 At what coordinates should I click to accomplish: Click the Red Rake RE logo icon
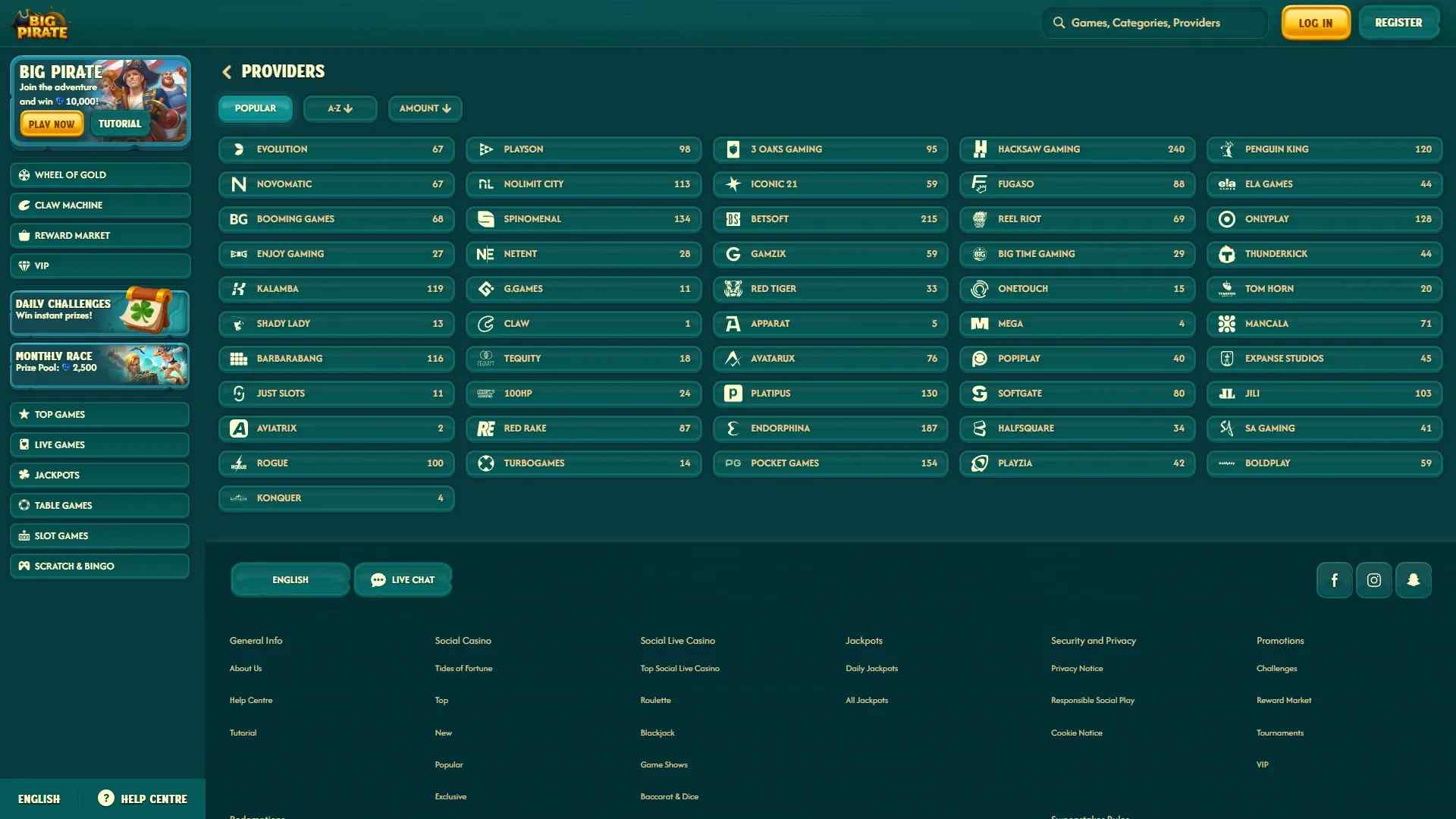point(485,428)
